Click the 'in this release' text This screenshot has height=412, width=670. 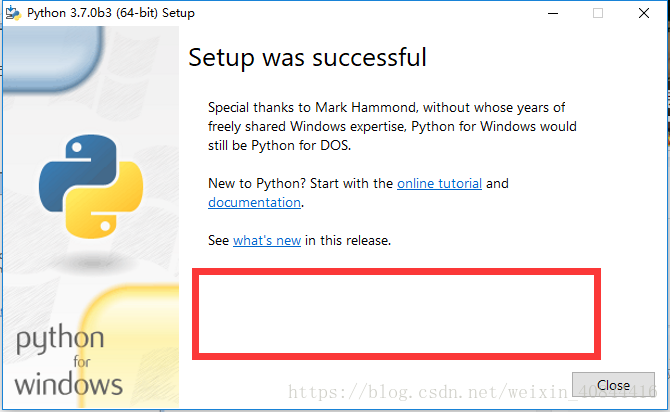tap(348, 241)
